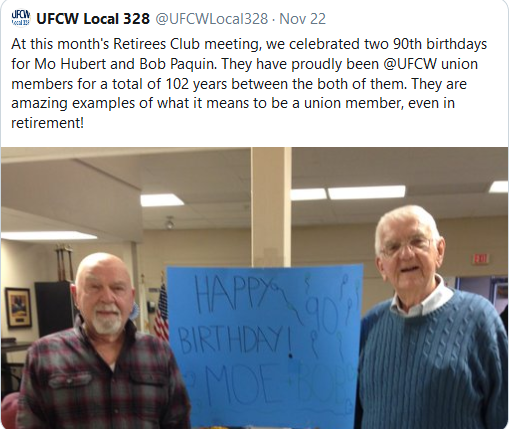Click the man in the blue sweater
Viewport: 509px width, 429px height.
(x=430, y=318)
